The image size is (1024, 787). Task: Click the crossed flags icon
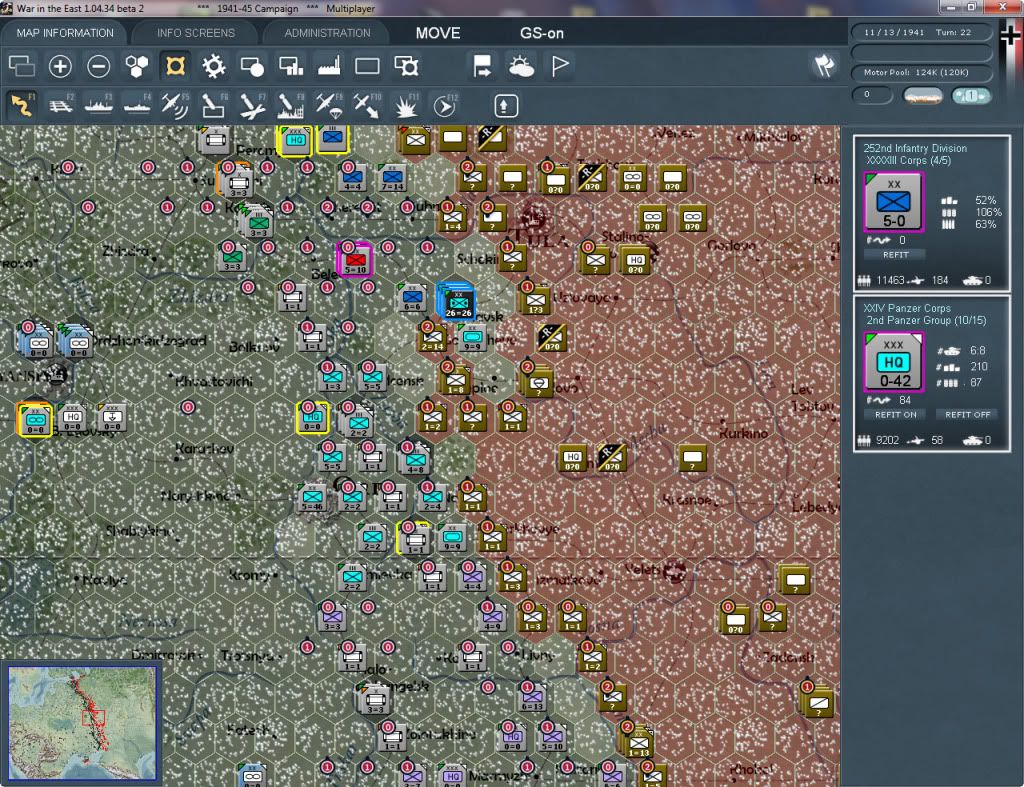click(824, 65)
